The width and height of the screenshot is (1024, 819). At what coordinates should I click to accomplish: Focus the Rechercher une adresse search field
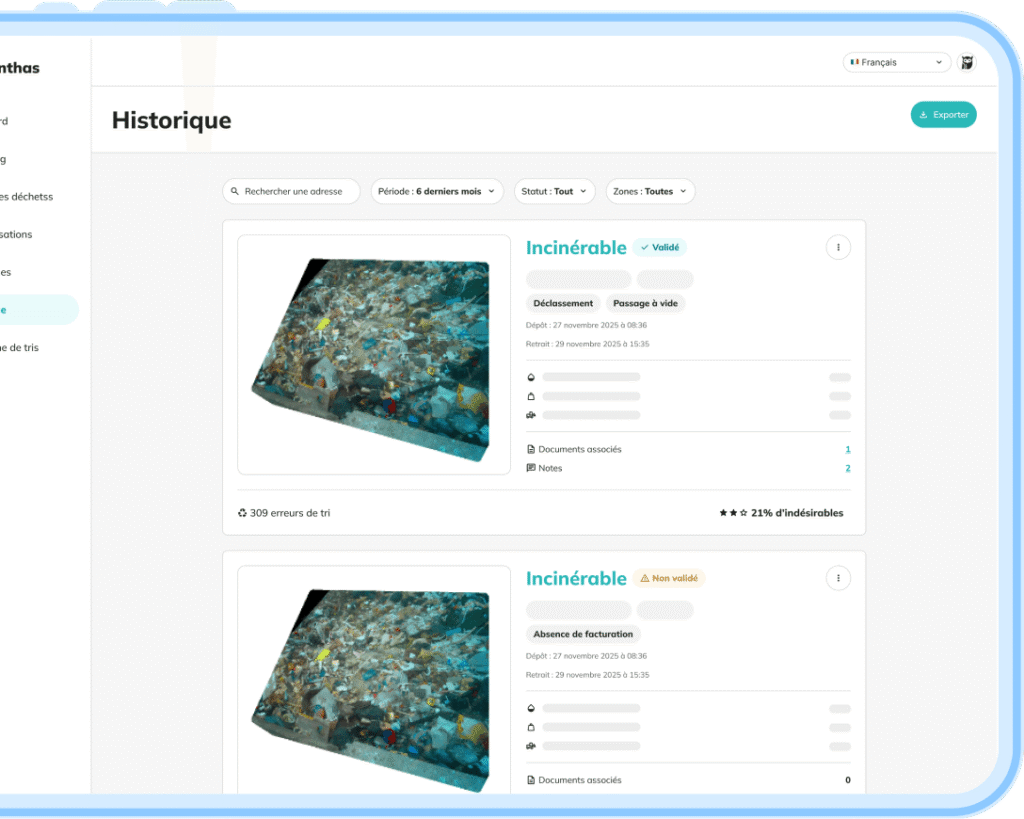pos(291,191)
